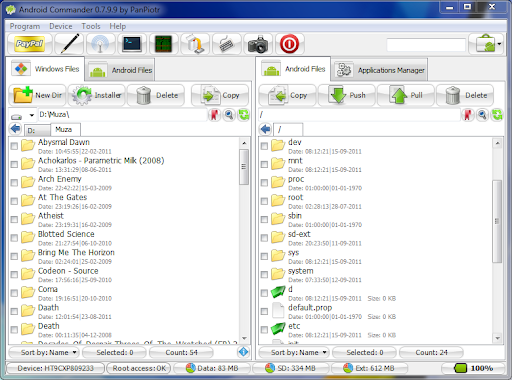This screenshot has width=512, height=380.
Task: Open left Sort by: Name dropdown
Action: click(x=44, y=352)
